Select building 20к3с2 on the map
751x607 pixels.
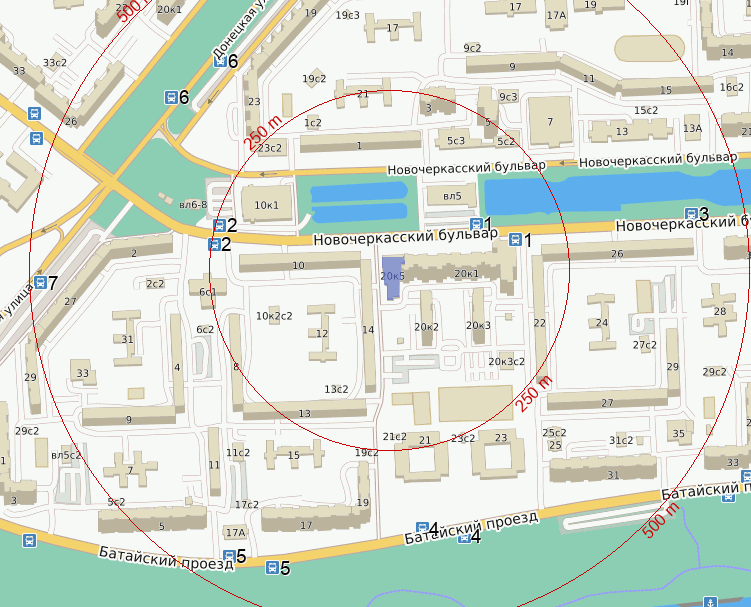(506, 361)
